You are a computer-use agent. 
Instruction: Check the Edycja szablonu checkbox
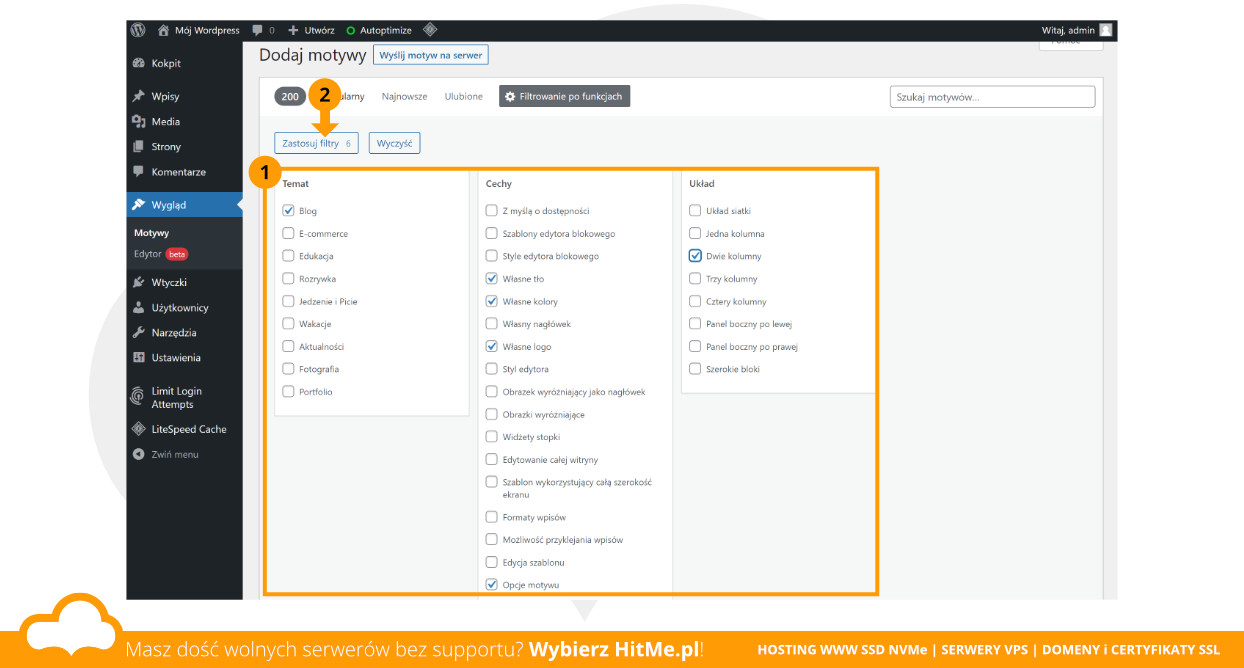coord(492,562)
